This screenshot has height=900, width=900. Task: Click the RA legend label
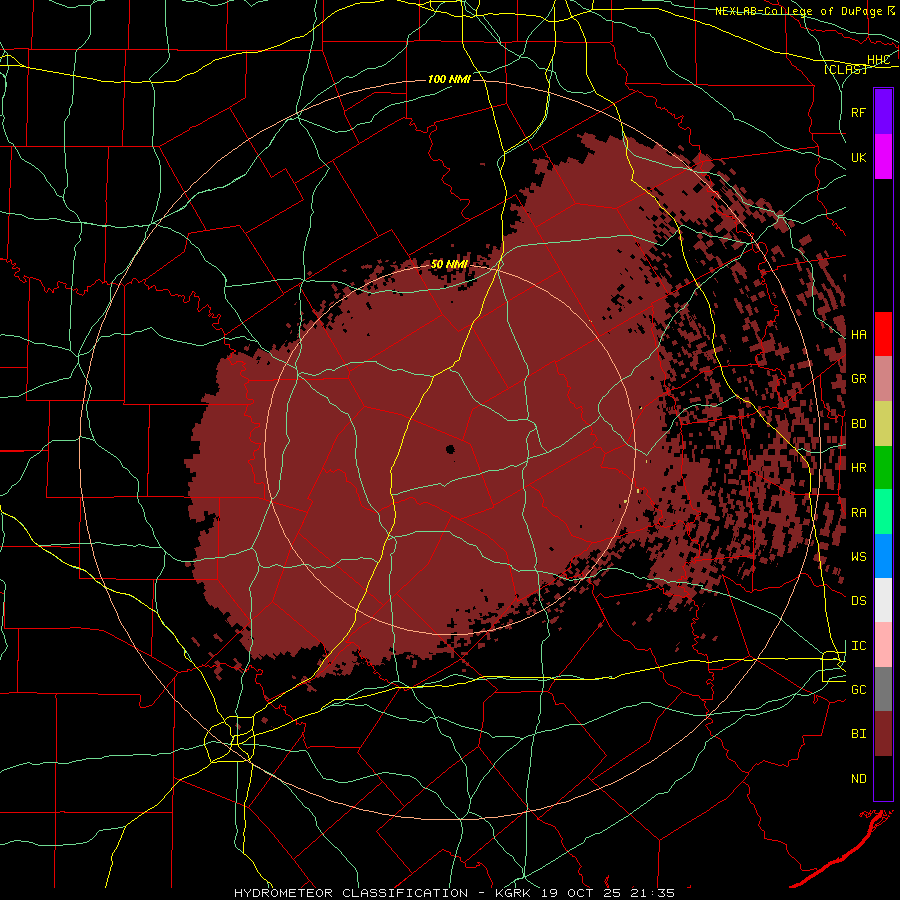859,513
